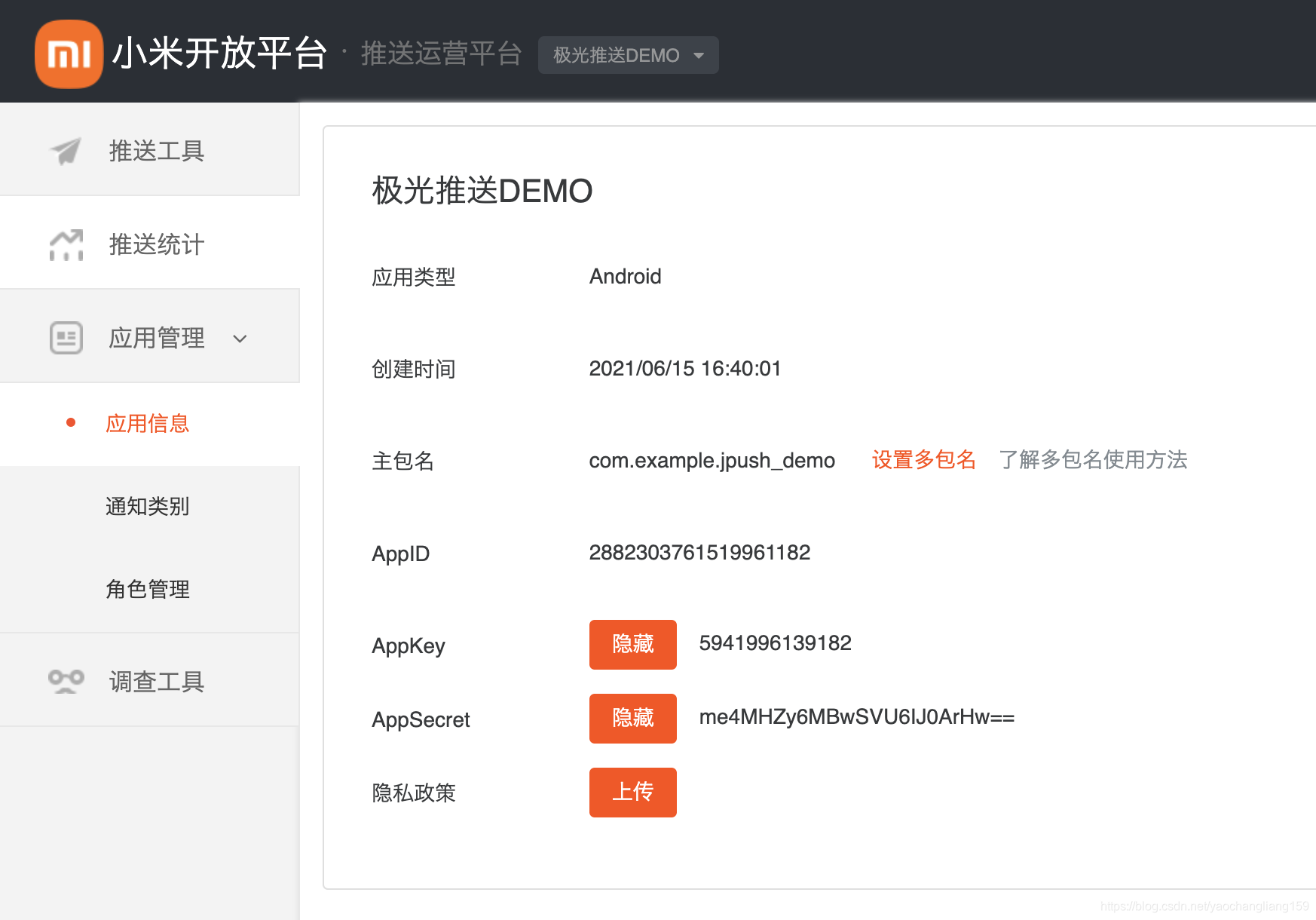This screenshot has height=920, width=1316.
Task: Click the glasses icon beside 调查工具
Action: click(66, 681)
